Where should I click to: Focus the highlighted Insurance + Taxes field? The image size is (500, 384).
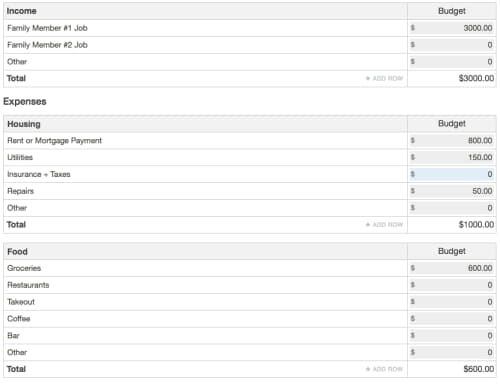452,174
